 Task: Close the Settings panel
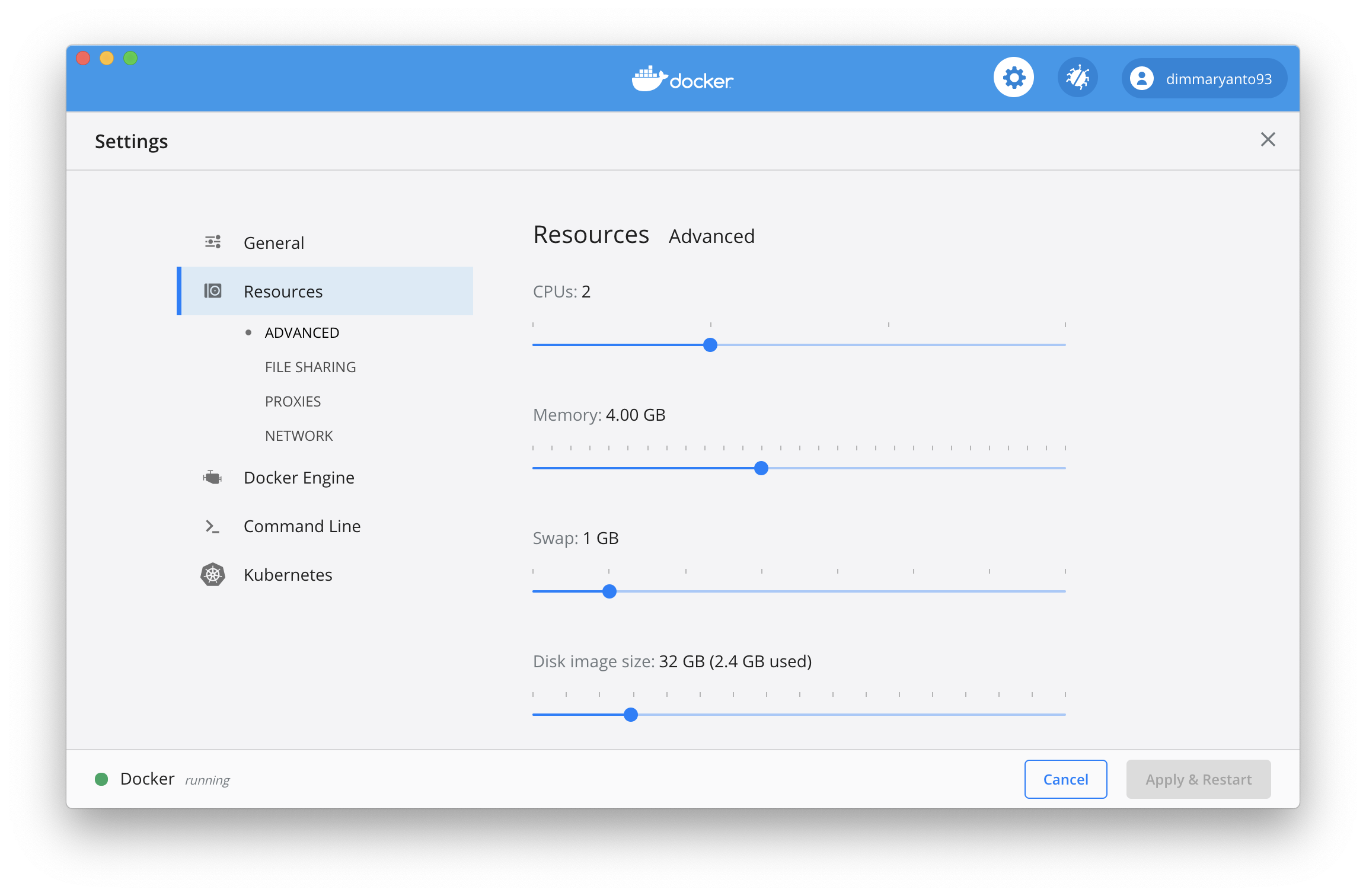[x=1268, y=140]
